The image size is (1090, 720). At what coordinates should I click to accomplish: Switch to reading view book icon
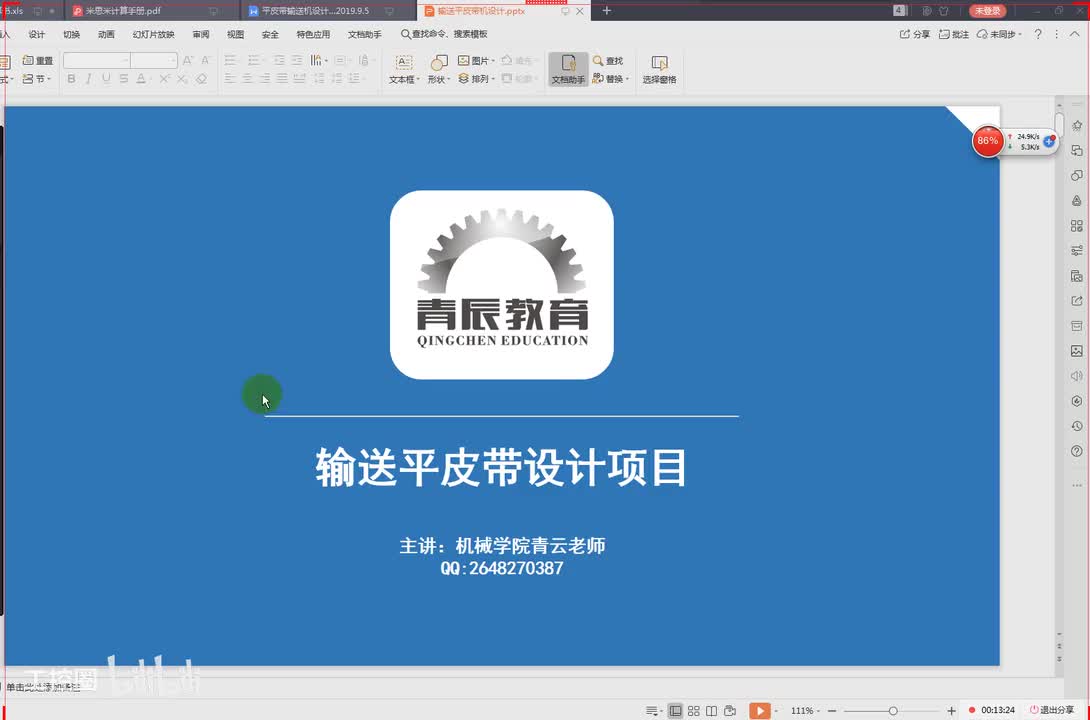[711, 711]
